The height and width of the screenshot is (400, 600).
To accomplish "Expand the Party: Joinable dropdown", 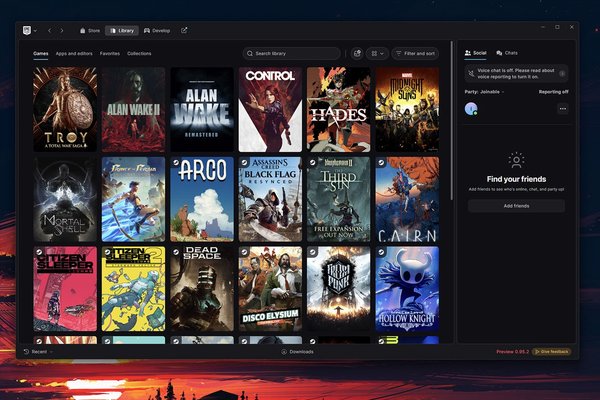I will (484, 92).
